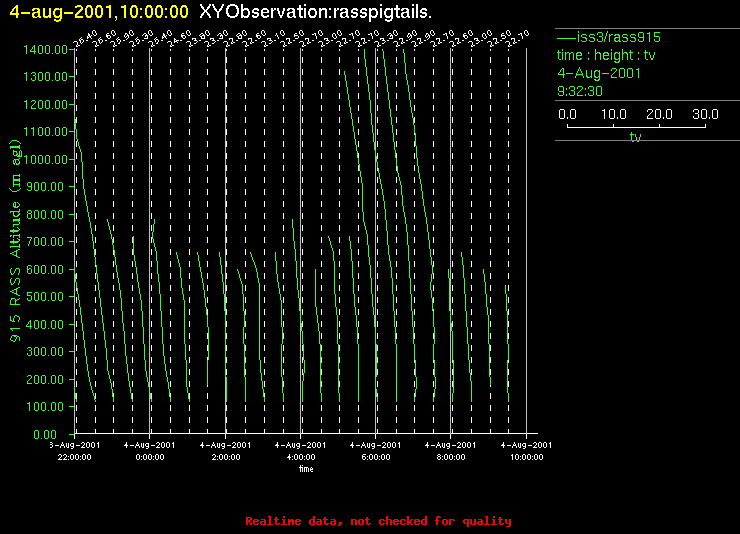Click the '100.00' altitude tick label
Image resolution: width=740 pixels, height=534 pixels.
point(45,407)
